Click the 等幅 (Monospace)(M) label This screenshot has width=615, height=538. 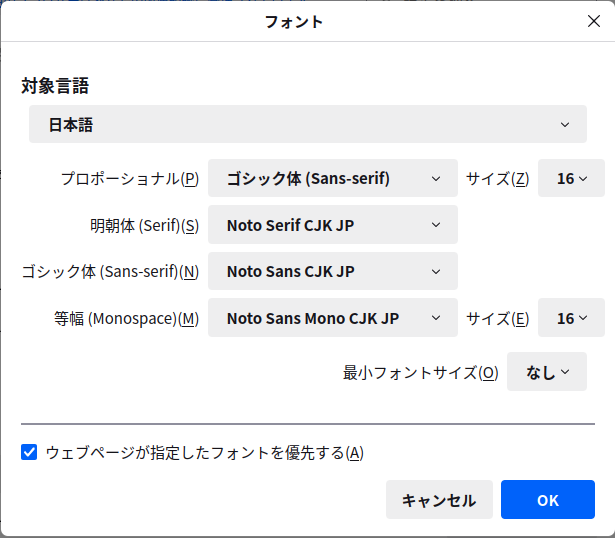click(126, 319)
